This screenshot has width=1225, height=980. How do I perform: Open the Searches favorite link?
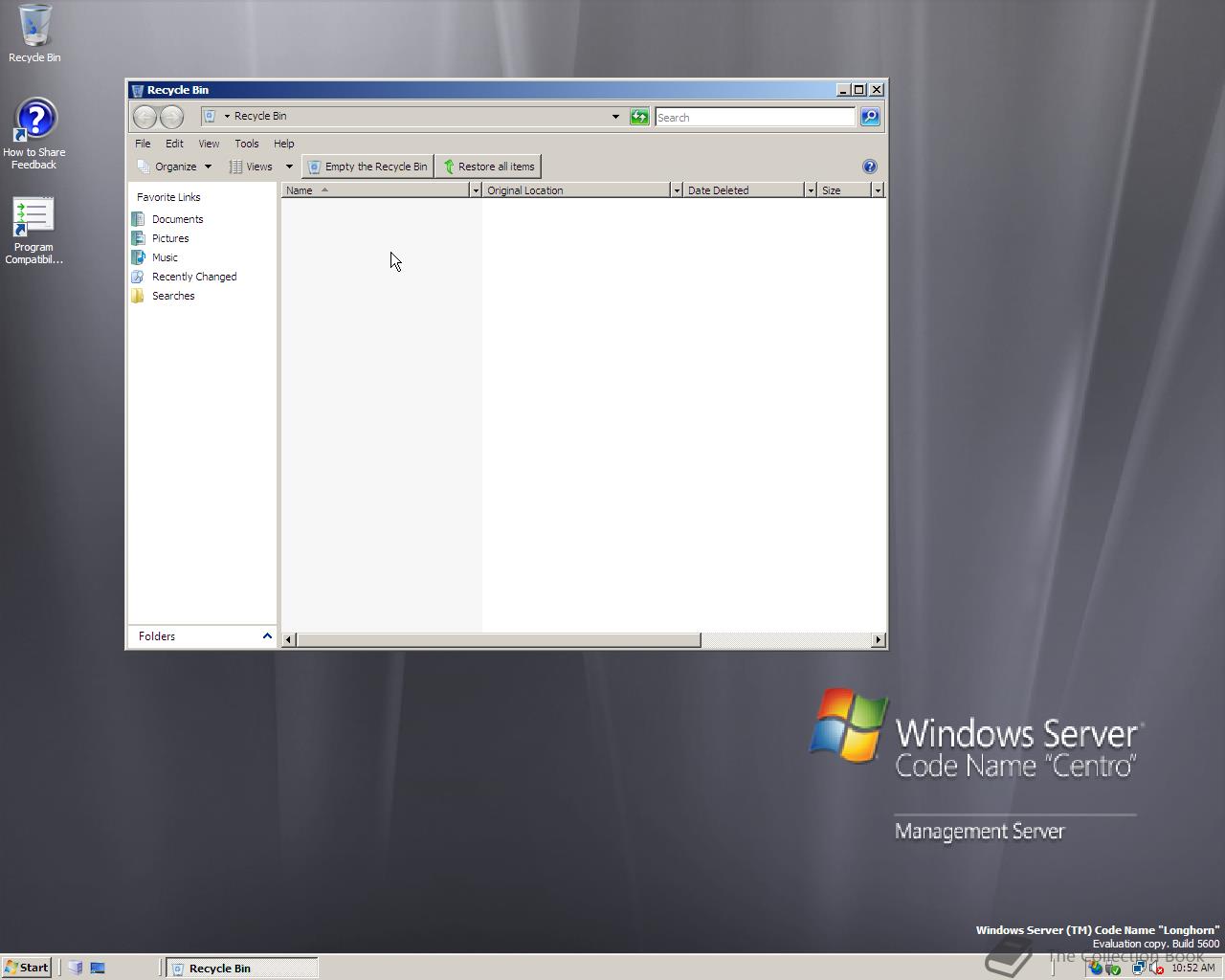(x=173, y=296)
